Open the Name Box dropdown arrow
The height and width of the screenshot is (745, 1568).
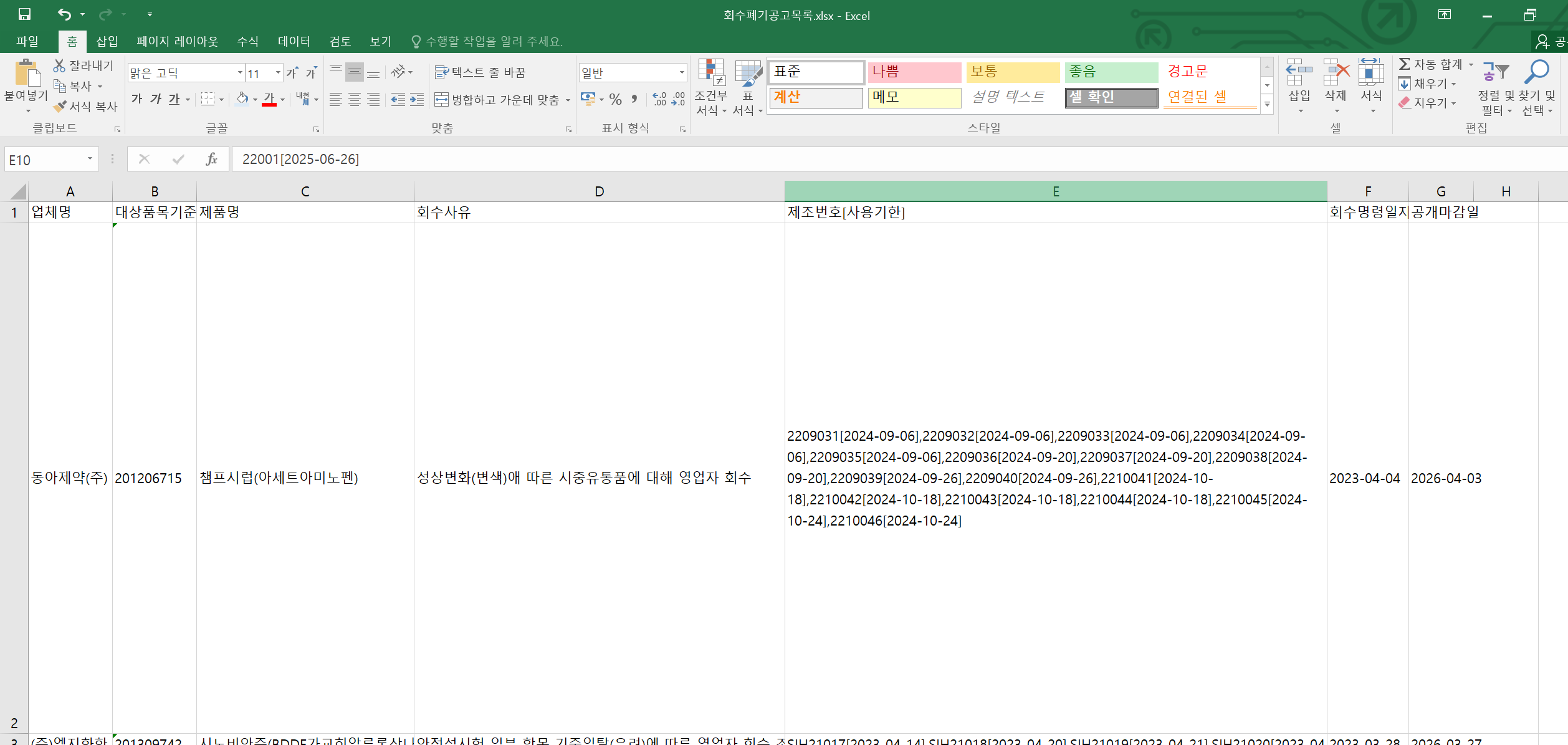[90, 159]
